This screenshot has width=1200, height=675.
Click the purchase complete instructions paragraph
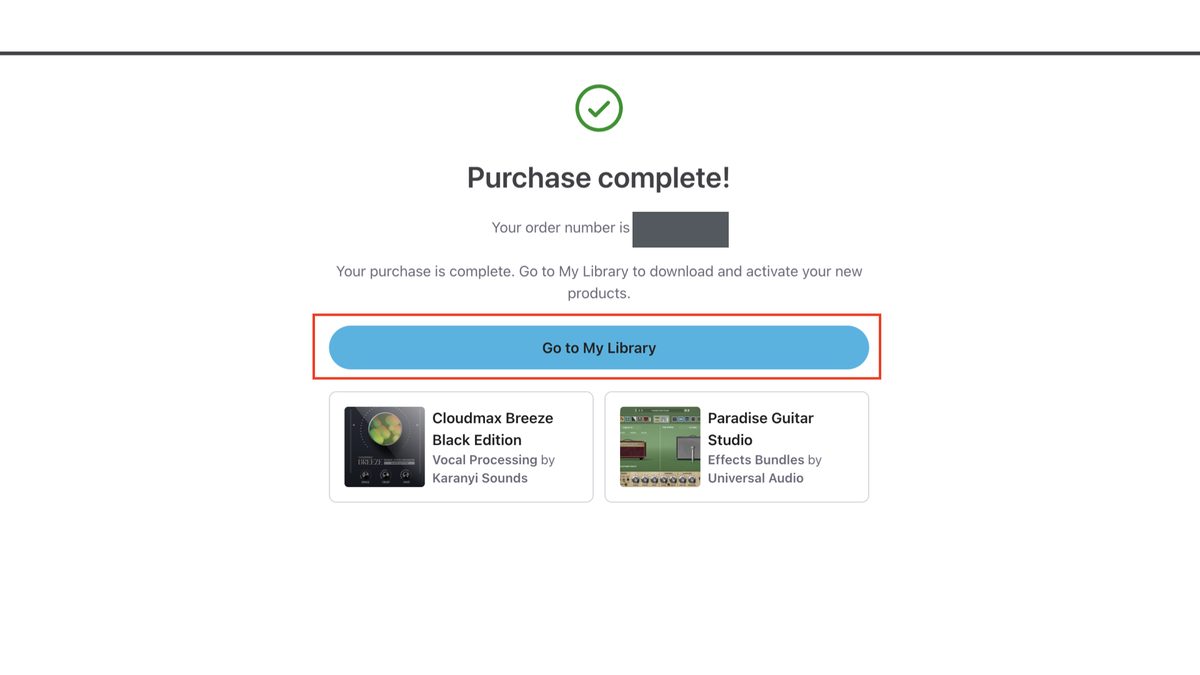(x=599, y=282)
